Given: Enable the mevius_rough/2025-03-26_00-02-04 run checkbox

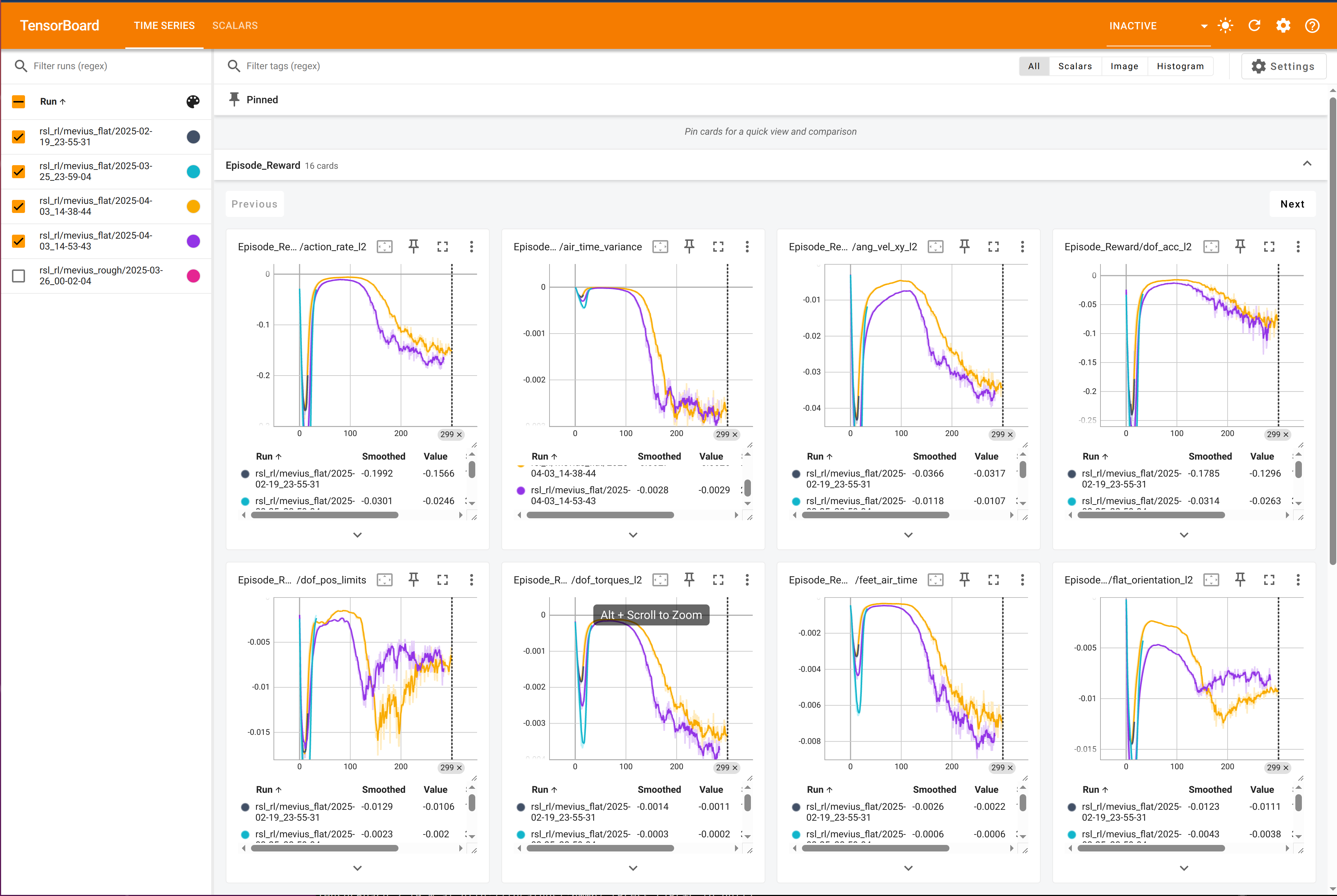Looking at the screenshot, I should (19, 276).
